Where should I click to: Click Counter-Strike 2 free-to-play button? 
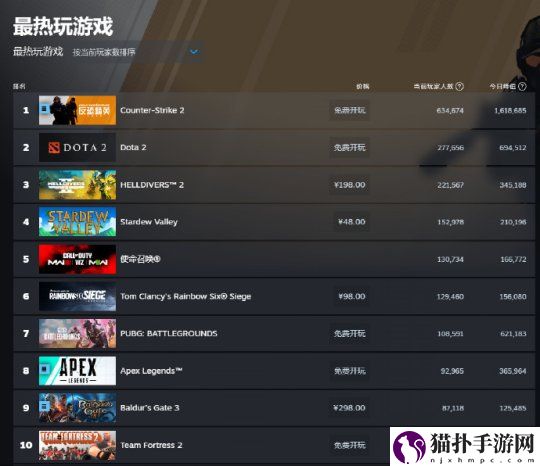(x=350, y=110)
